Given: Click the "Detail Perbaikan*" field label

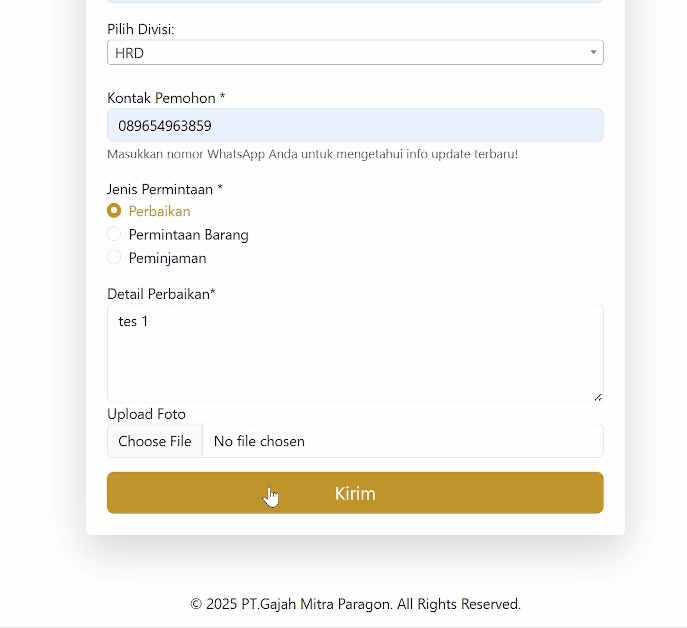Looking at the screenshot, I should [161, 294].
